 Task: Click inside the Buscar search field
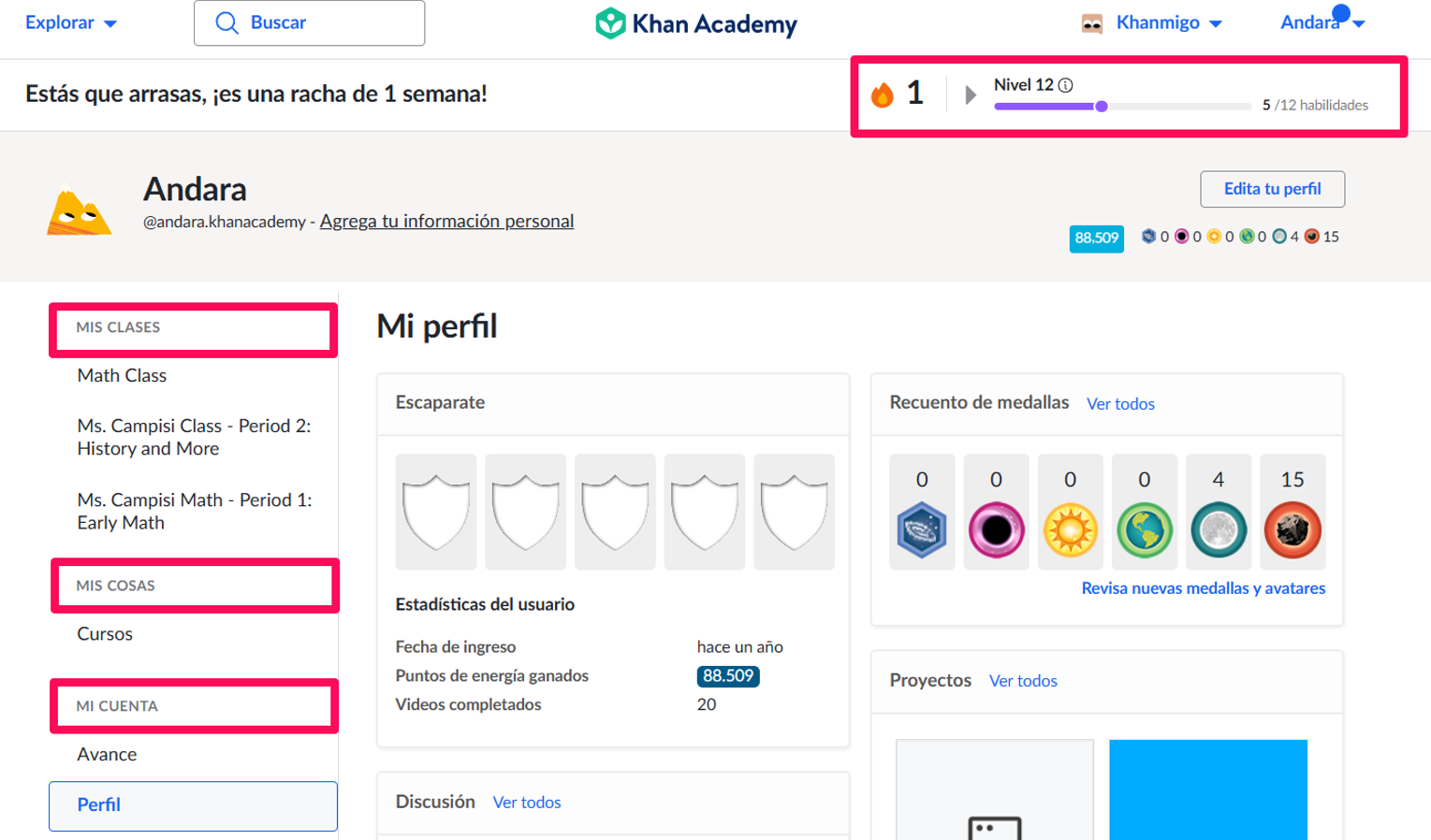309,23
